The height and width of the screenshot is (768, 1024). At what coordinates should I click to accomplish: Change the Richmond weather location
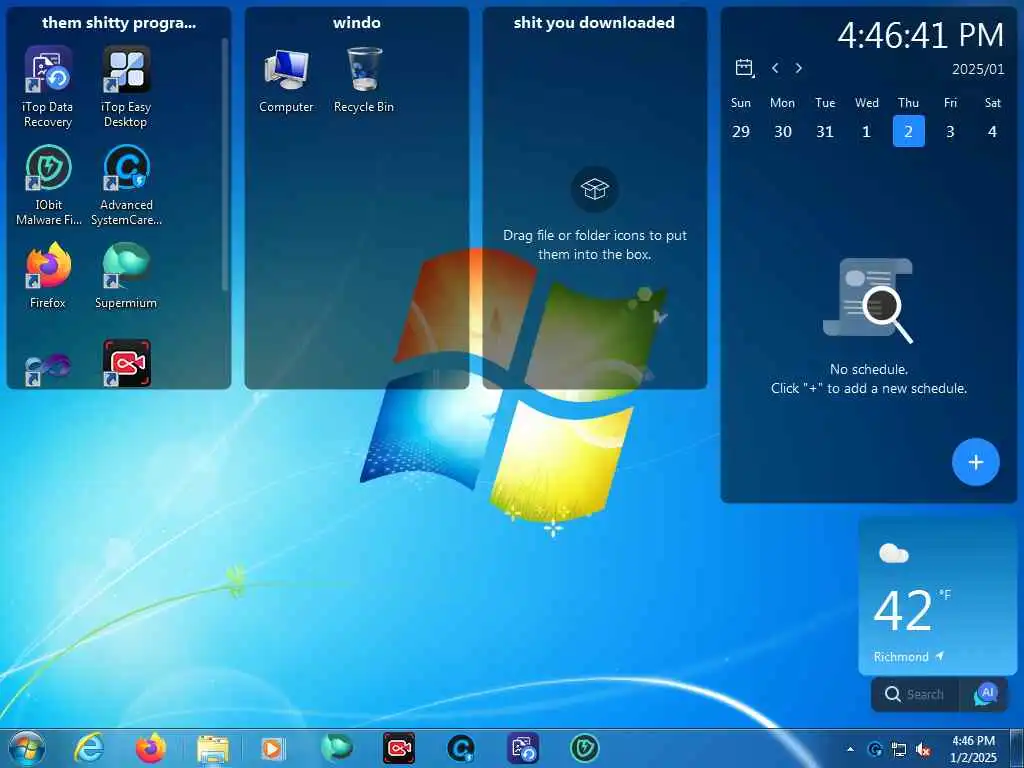pos(908,656)
